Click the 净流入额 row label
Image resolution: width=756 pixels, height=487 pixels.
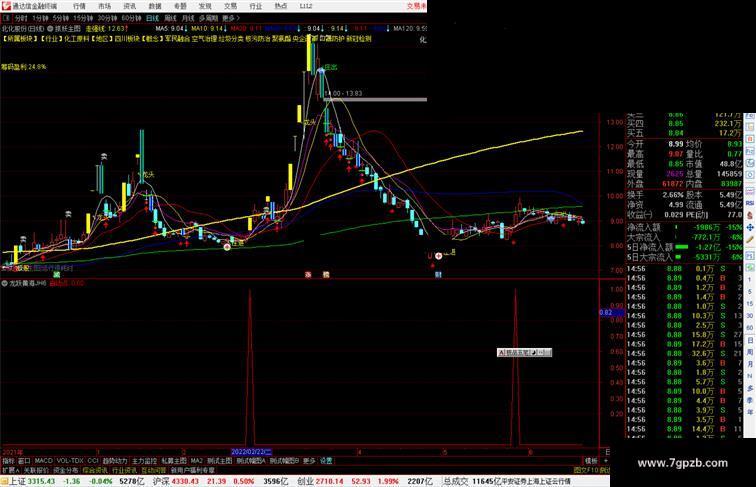[x=643, y=227]
